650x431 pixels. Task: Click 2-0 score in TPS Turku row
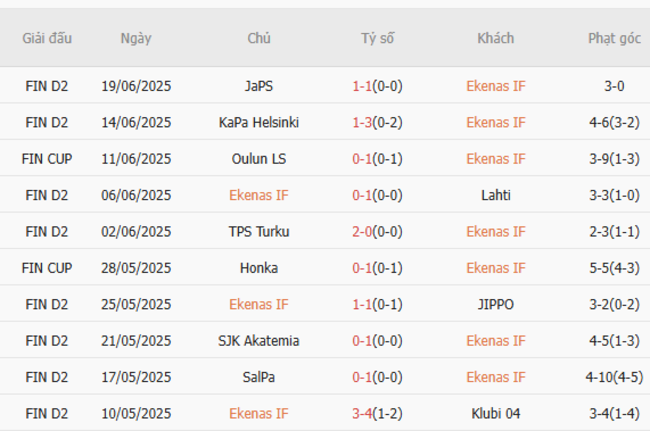[362, 231]
